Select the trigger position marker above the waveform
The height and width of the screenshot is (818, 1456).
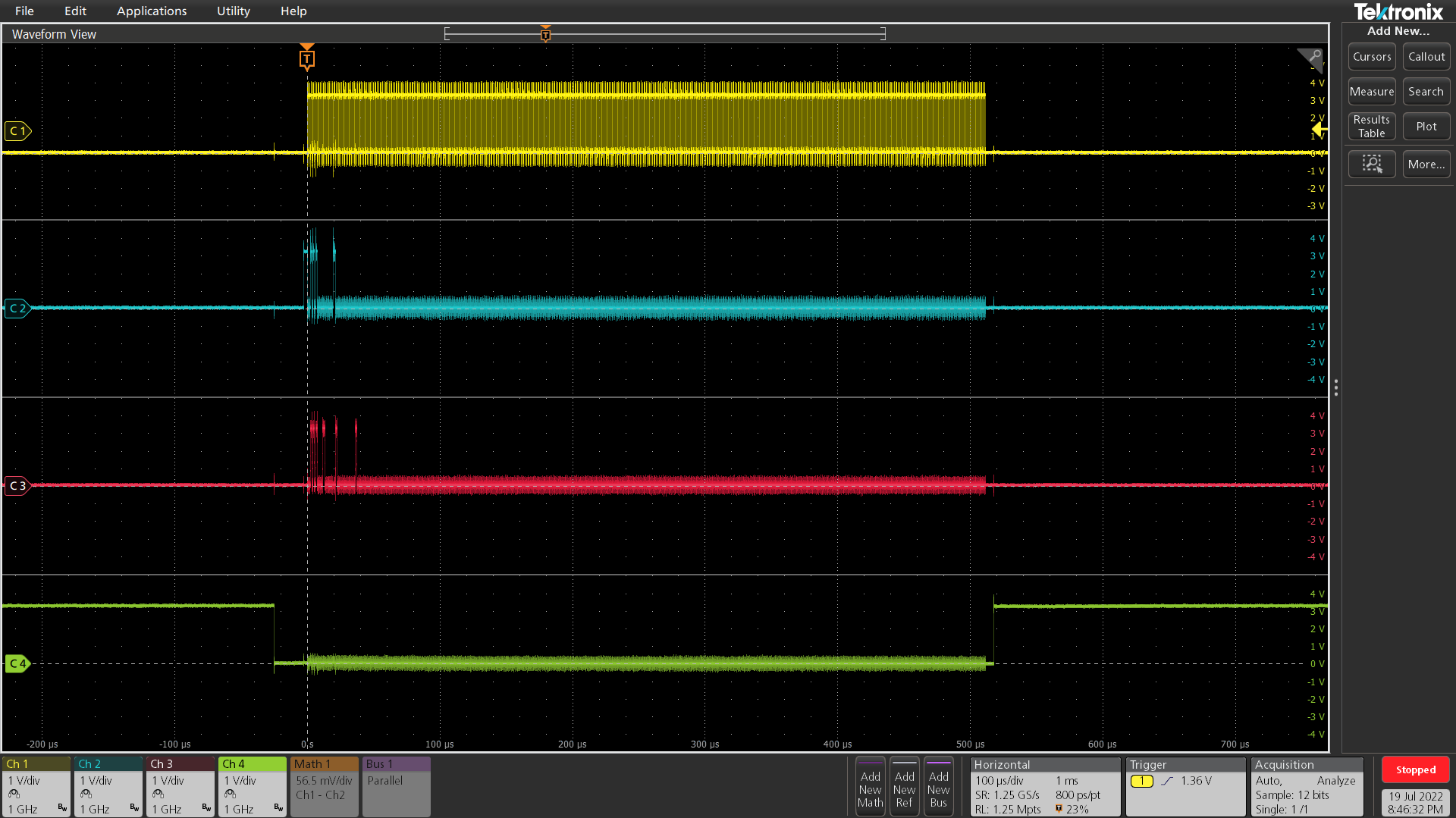307,58
